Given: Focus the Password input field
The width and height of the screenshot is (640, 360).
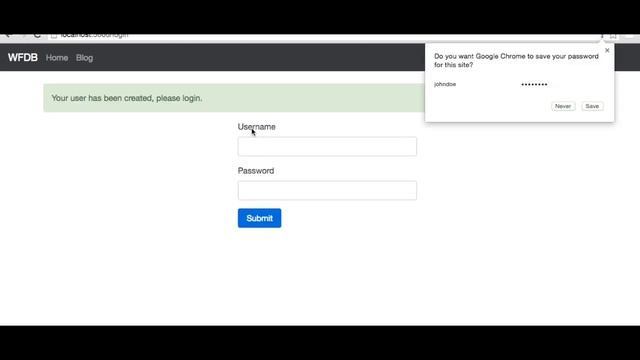Looking at the screenshot, I should [327, 191].
